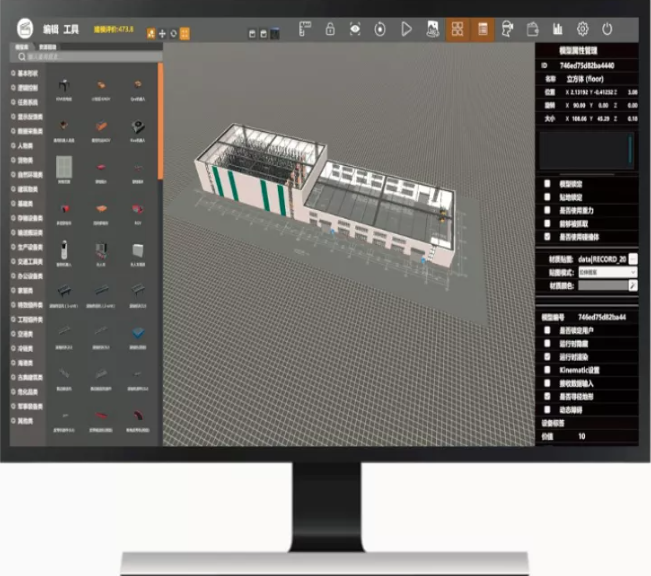Click the highlighted four-square grid icon
Viewport: 651px width, 576px height.
point(457,30)
